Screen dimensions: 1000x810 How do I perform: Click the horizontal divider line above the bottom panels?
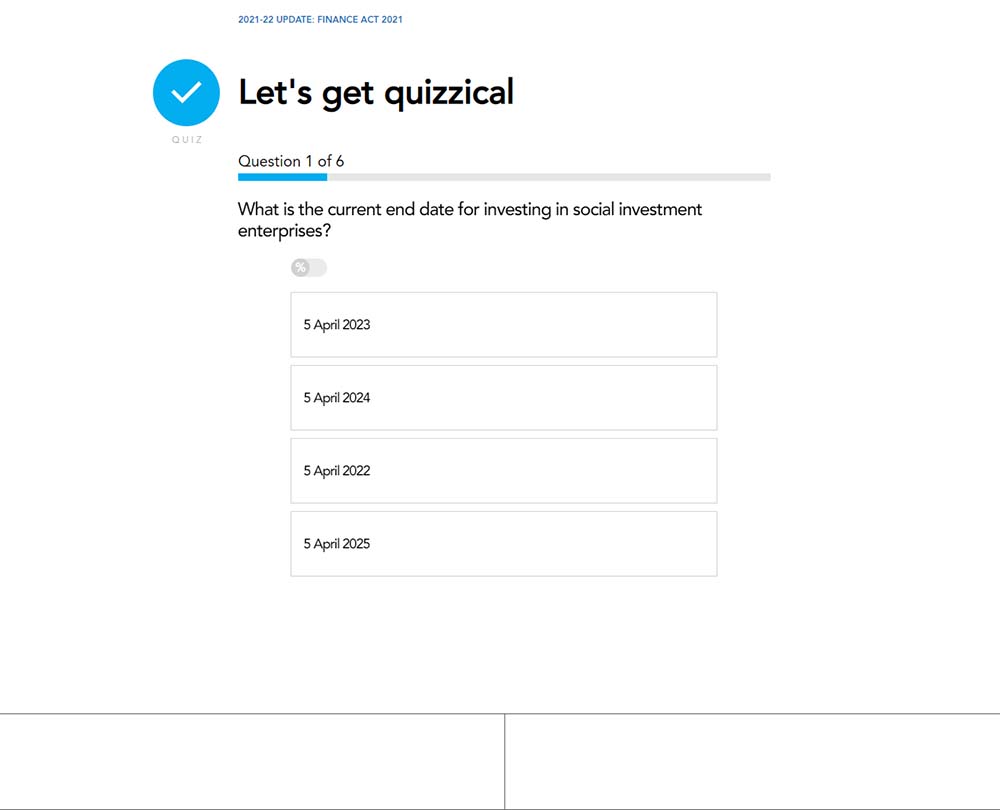500,714
